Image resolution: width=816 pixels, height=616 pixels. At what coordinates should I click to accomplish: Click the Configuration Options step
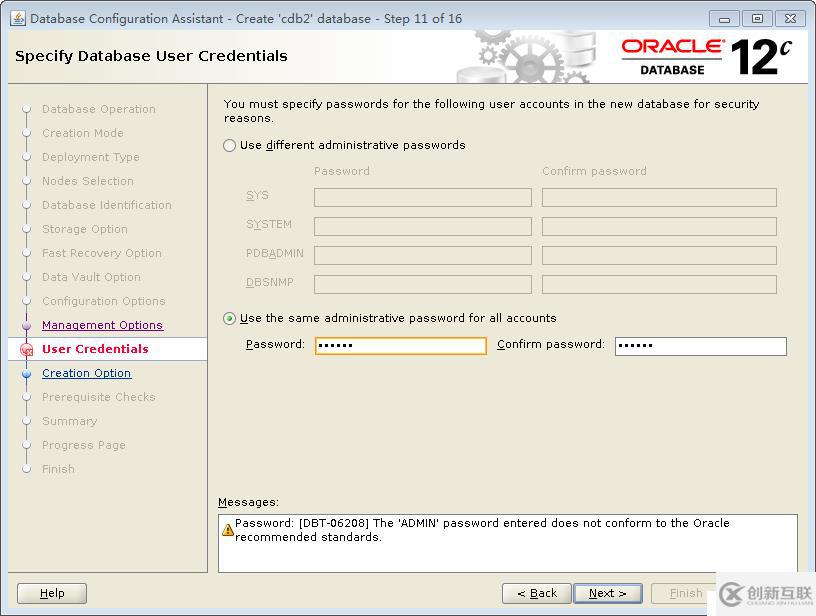click(104, 301)
